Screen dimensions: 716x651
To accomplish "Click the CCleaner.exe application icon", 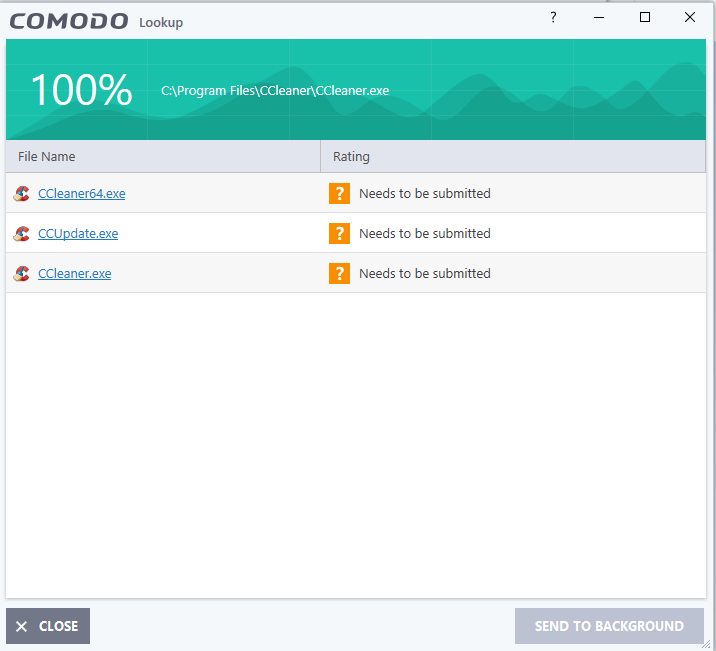I will coord(21,273).
